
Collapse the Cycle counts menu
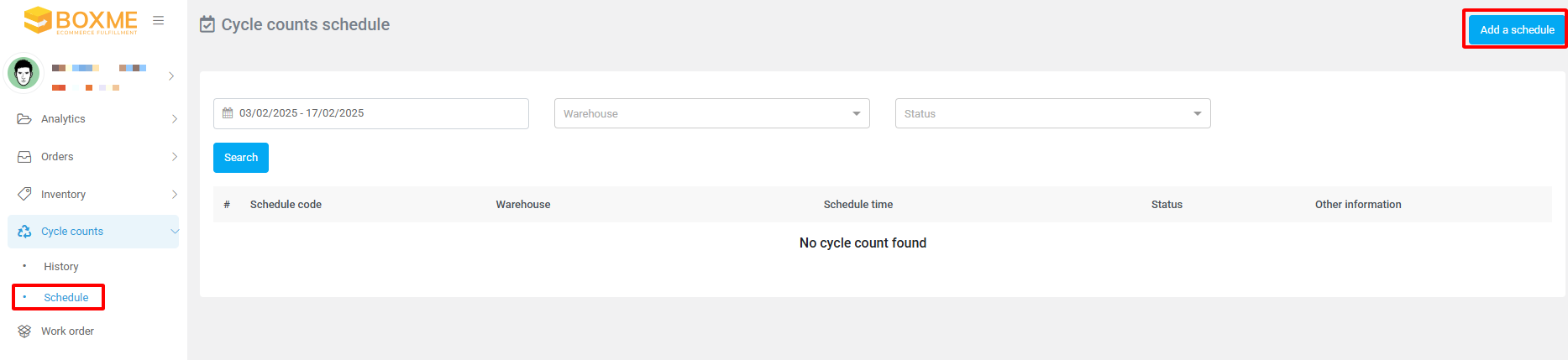pyautogui.click(x=174, y=232)
